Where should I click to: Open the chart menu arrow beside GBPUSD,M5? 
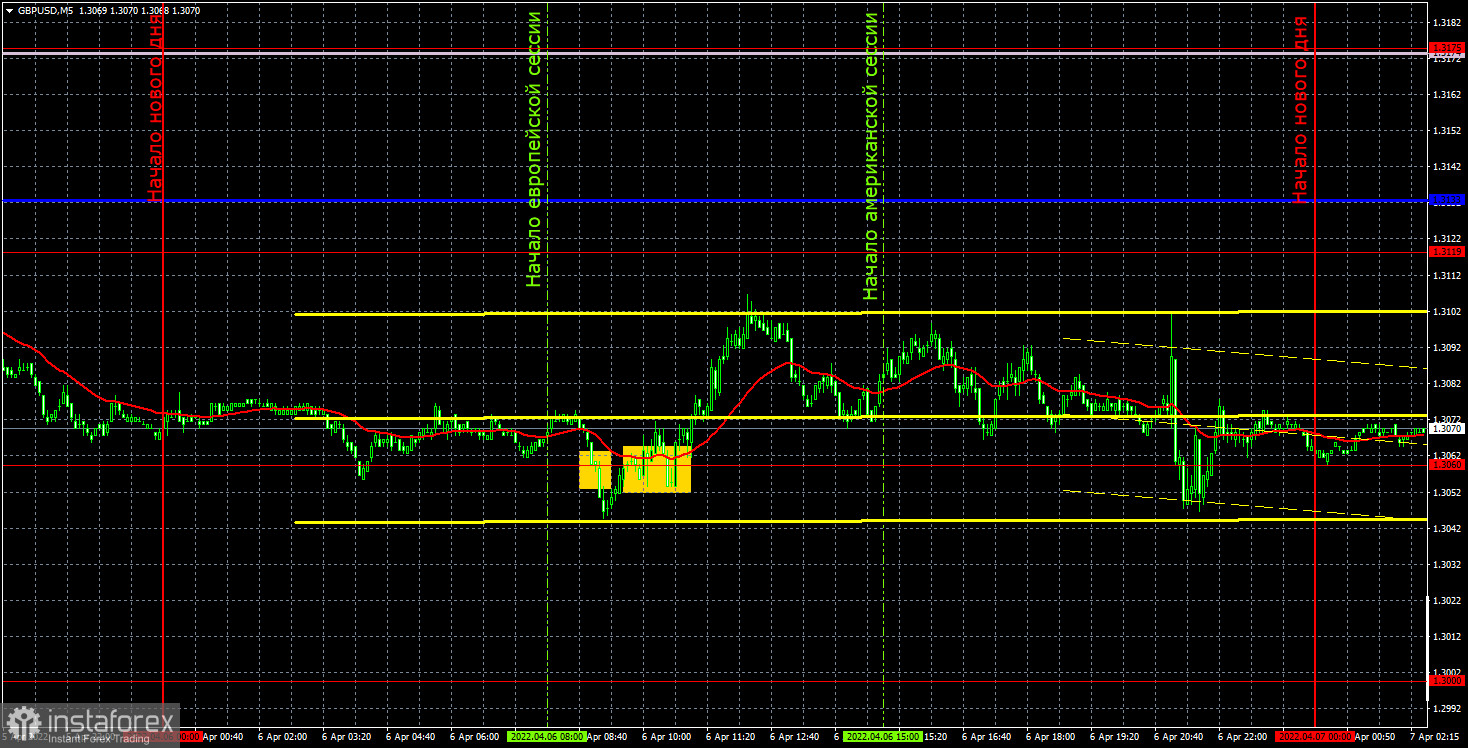click(x=8, y=9)
